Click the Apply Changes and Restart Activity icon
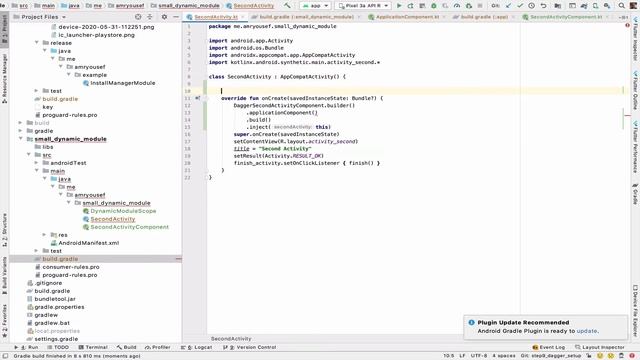 click(411, 6)
